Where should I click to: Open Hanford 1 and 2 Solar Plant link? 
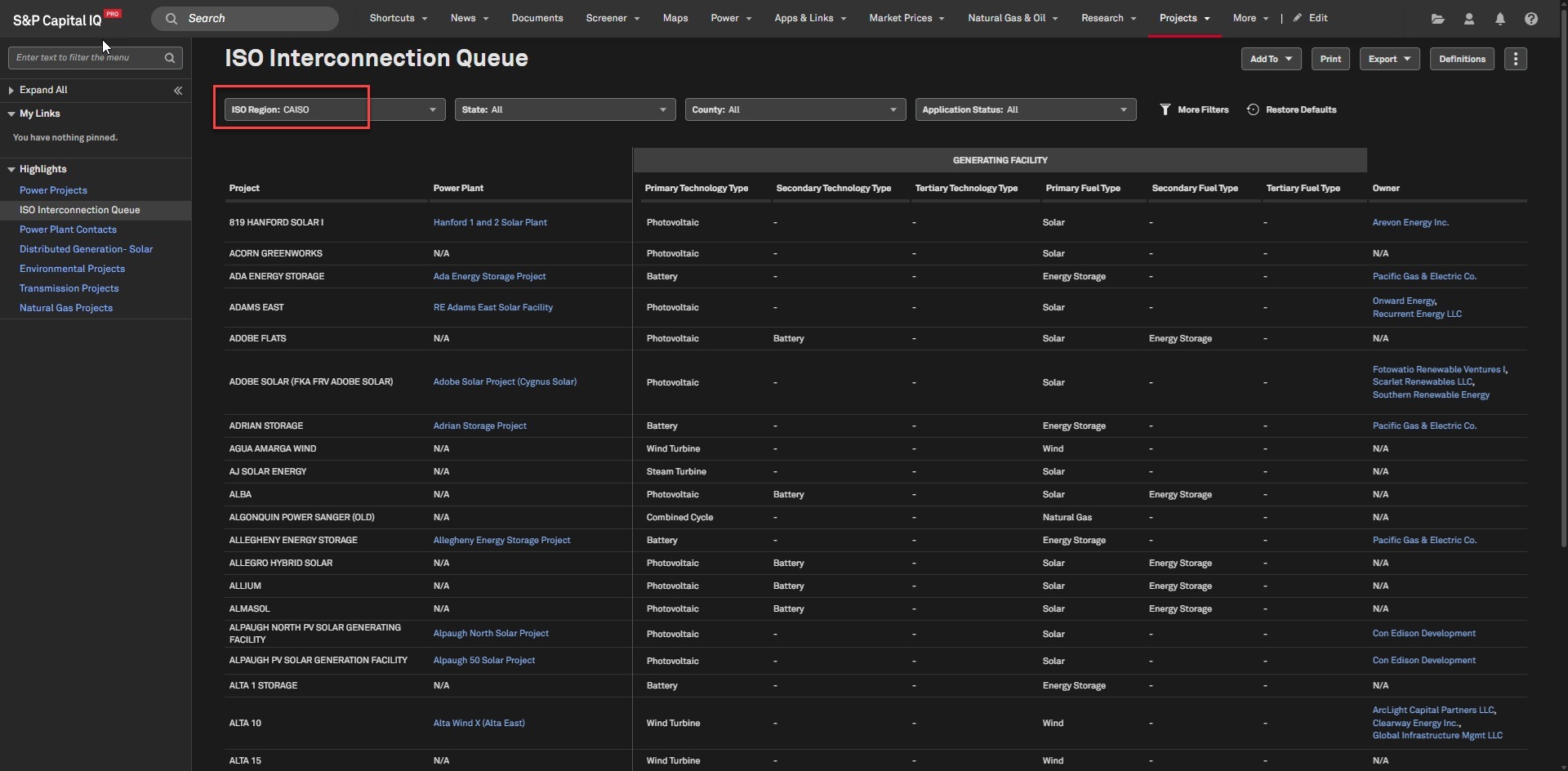490,222
